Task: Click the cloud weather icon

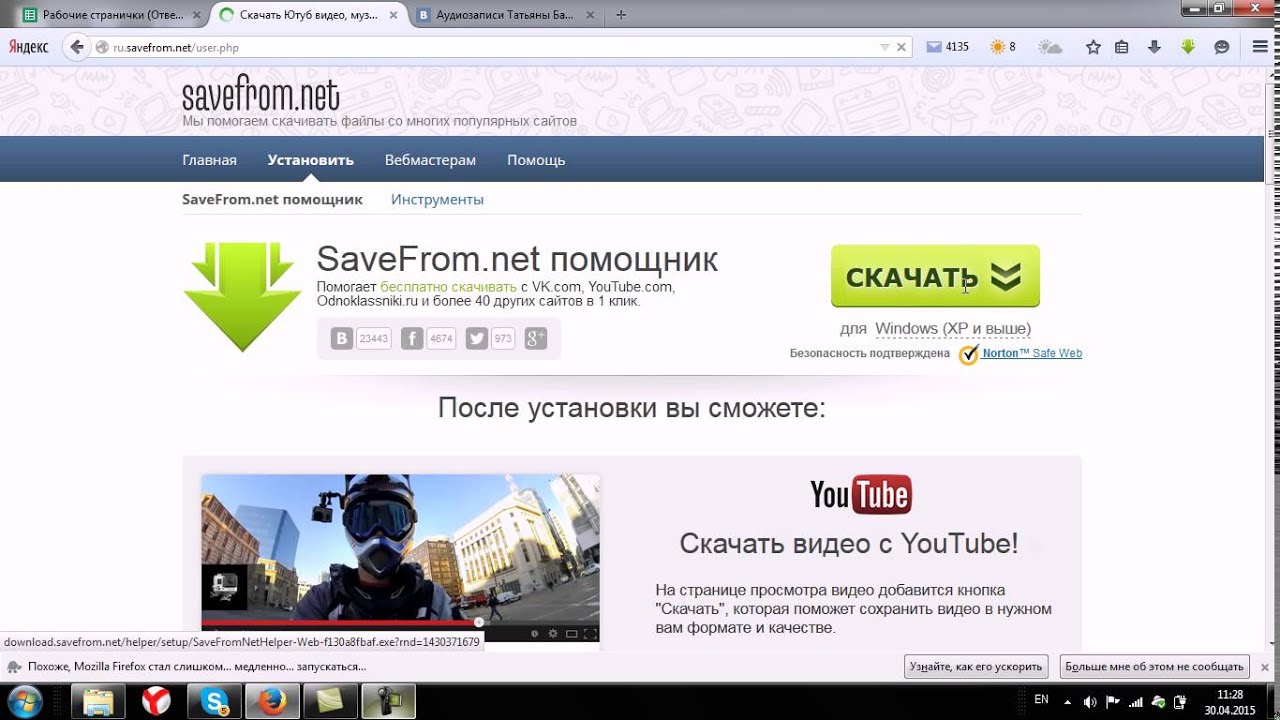Action: point(1050,47)
